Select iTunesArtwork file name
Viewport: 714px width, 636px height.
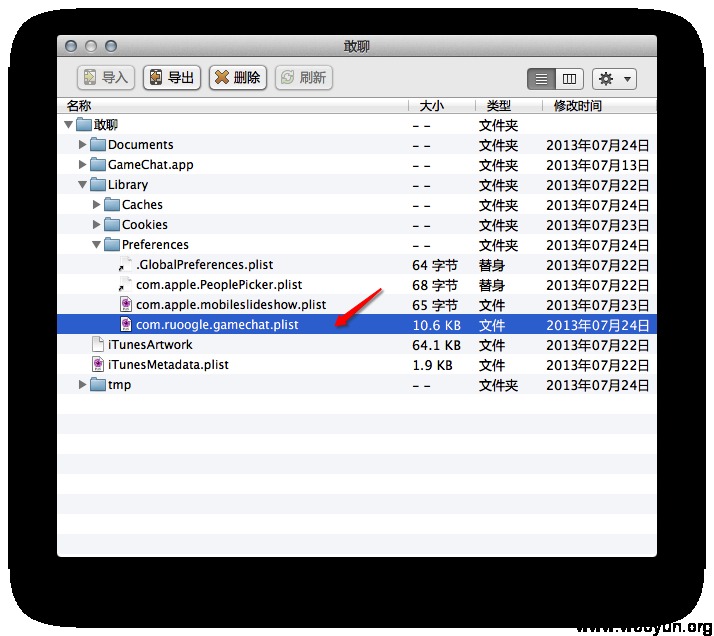(150, 345)
